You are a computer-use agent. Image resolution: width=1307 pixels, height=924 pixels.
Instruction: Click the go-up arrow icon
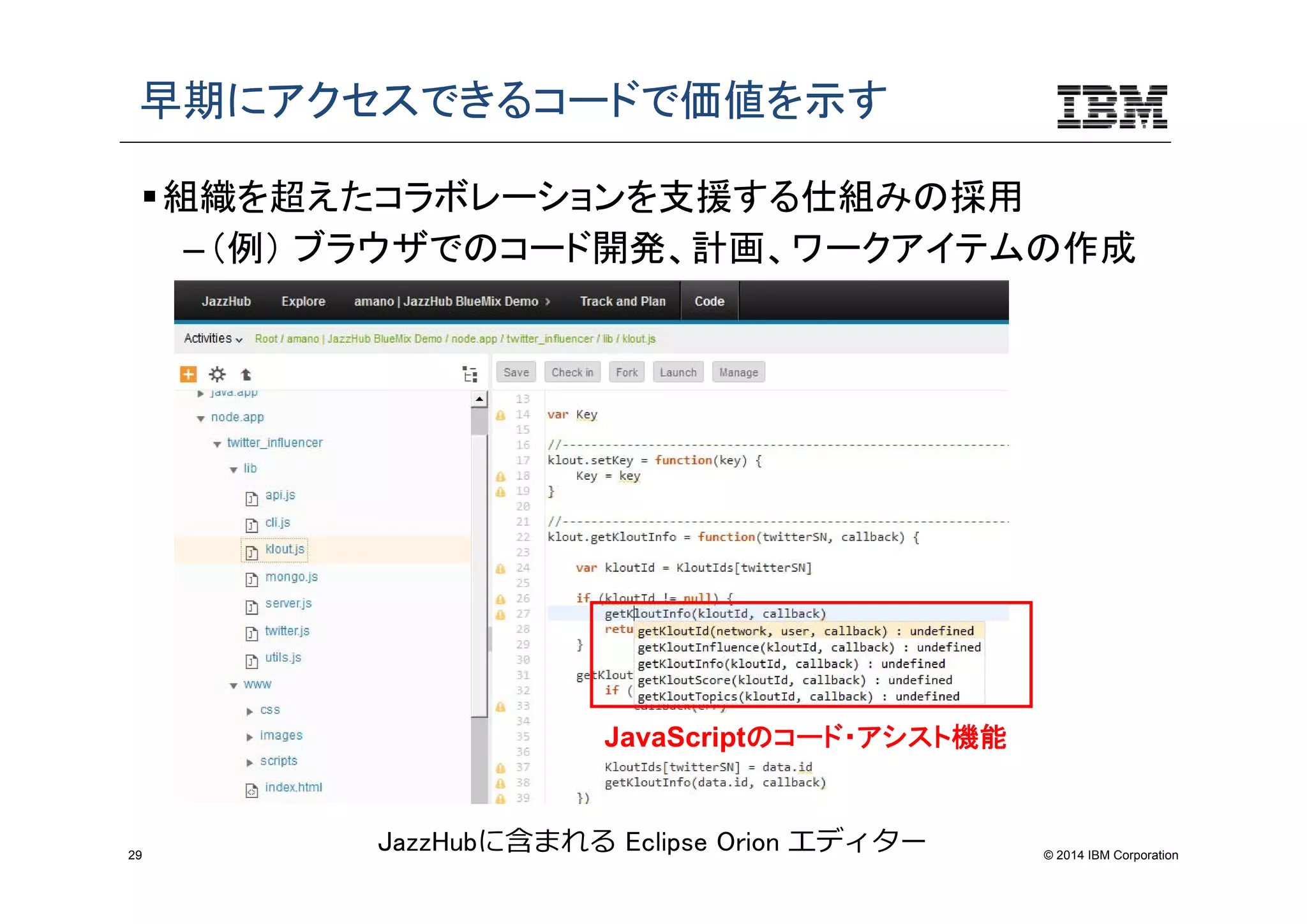click(246, 375)
